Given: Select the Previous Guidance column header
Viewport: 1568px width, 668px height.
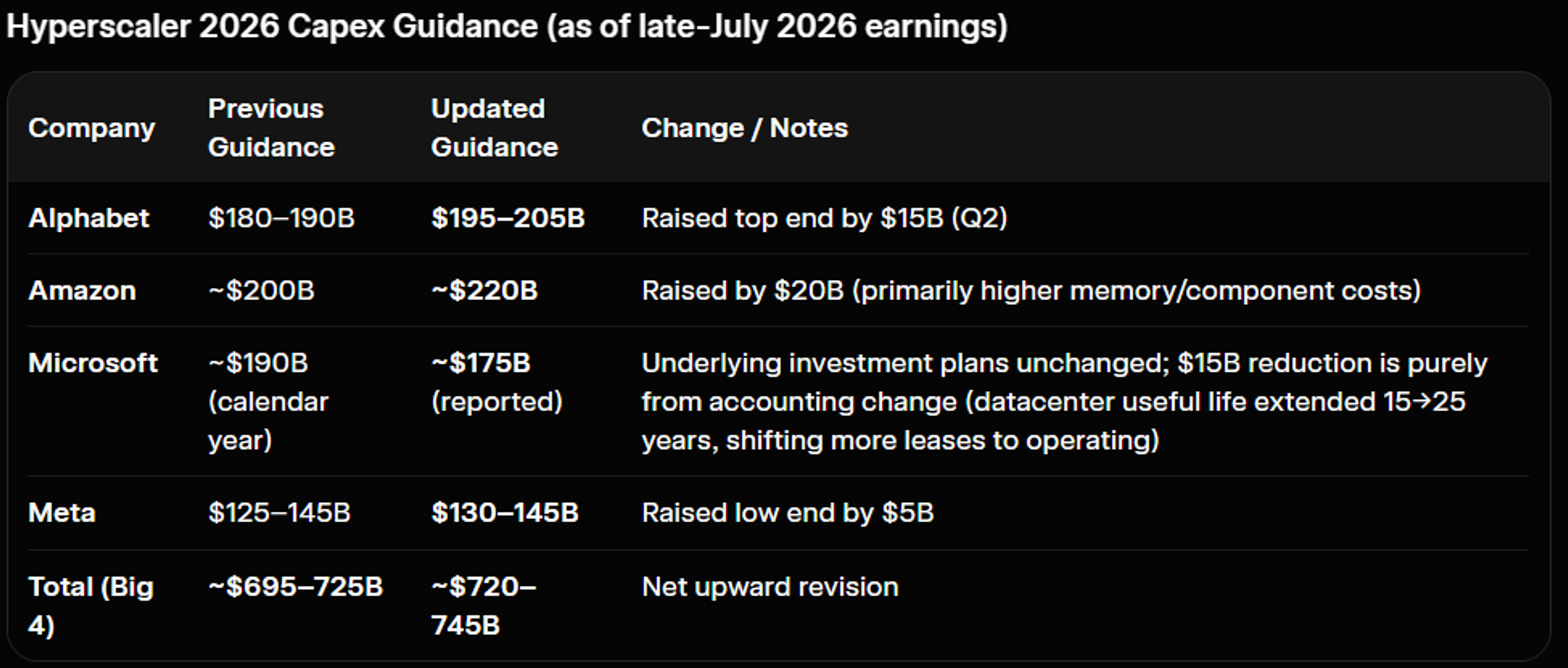Looking at the screenshot, I should click(271, 128).
